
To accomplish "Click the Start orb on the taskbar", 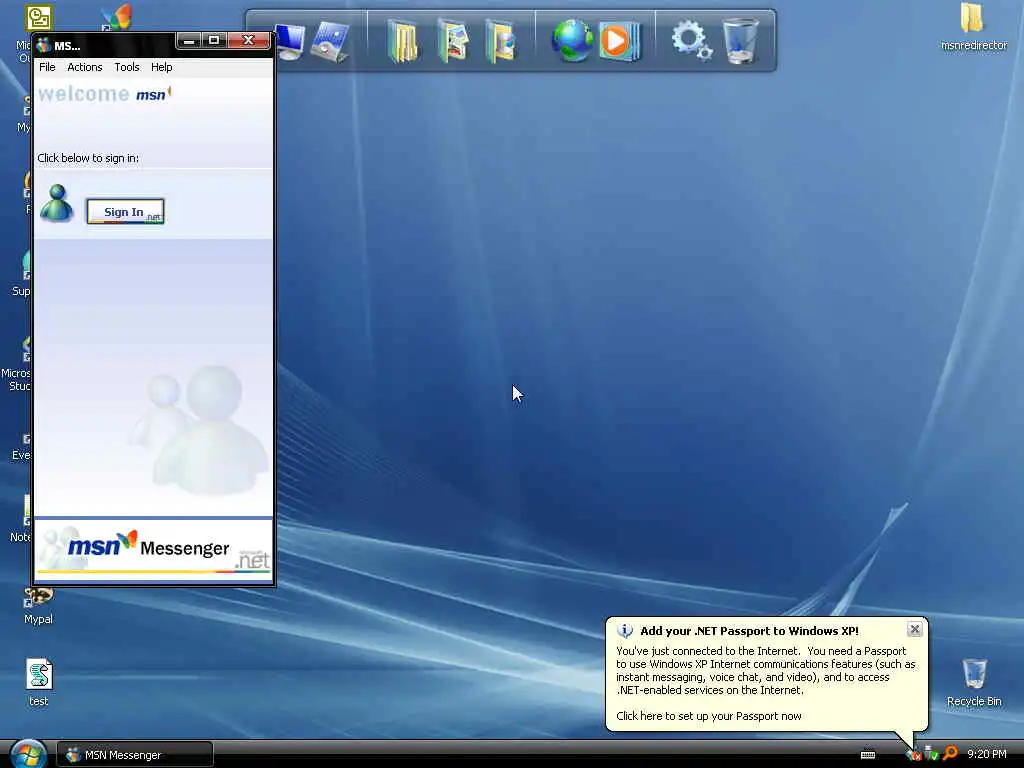I will [x=27, y=754].
